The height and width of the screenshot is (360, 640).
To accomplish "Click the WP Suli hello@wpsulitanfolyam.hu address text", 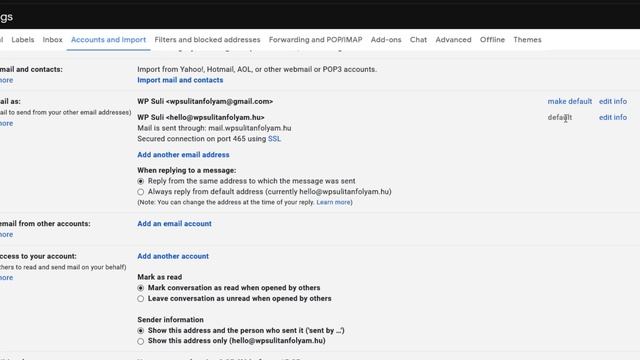I will click(x=201, y=117).
